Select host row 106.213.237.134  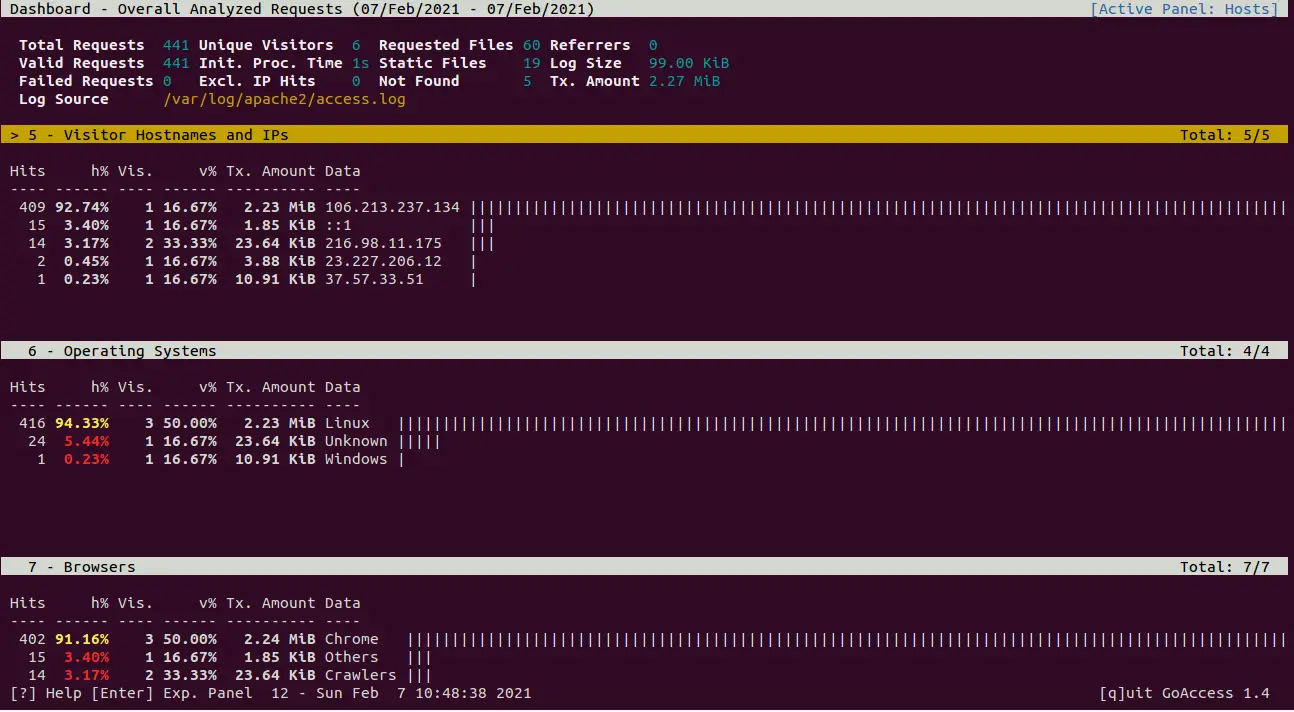click(x=392, y=207)
